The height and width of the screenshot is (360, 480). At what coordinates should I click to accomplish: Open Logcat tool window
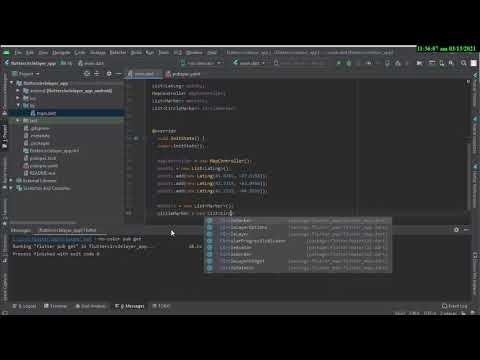point(24,306)
